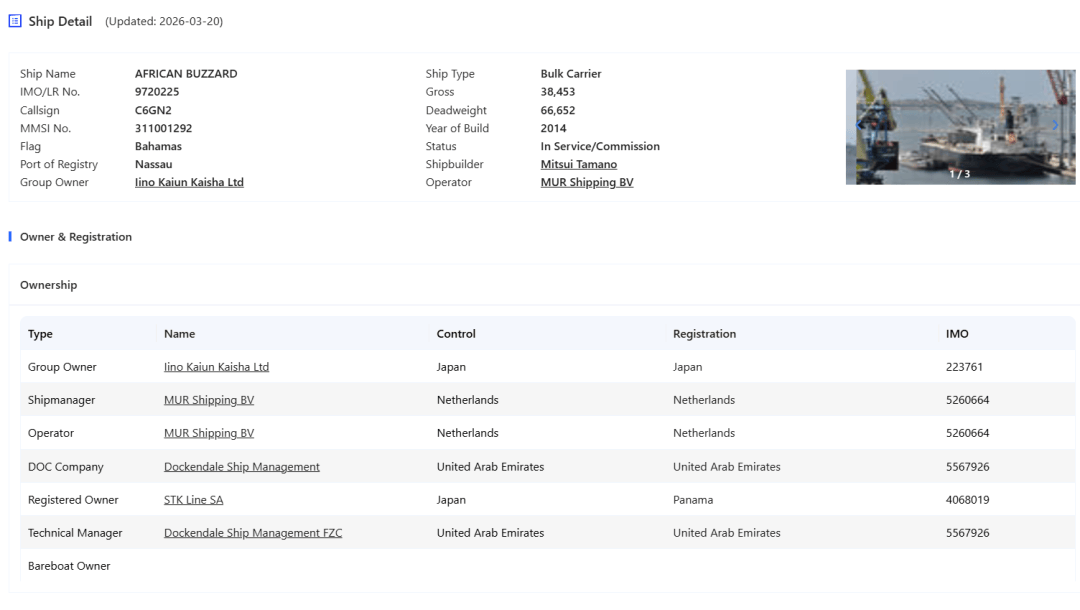1080x610 pixels.
Task: Show the previous ship photo
Action: 857,125
